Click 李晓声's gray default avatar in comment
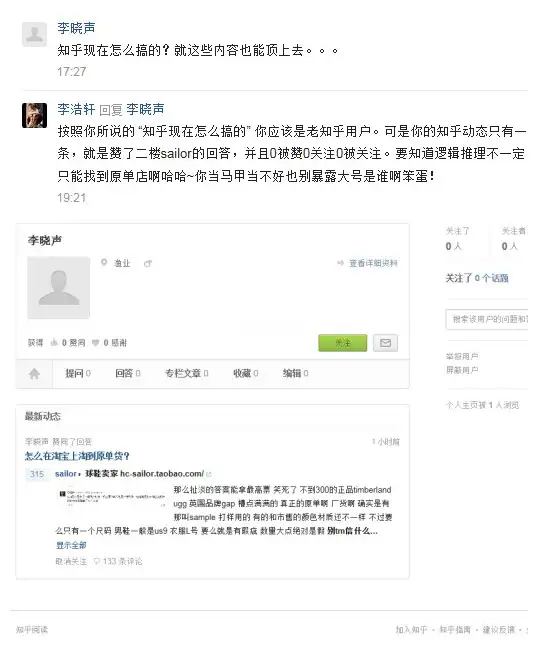This screenshot has height=649, width=538. (x=34, y=34)
